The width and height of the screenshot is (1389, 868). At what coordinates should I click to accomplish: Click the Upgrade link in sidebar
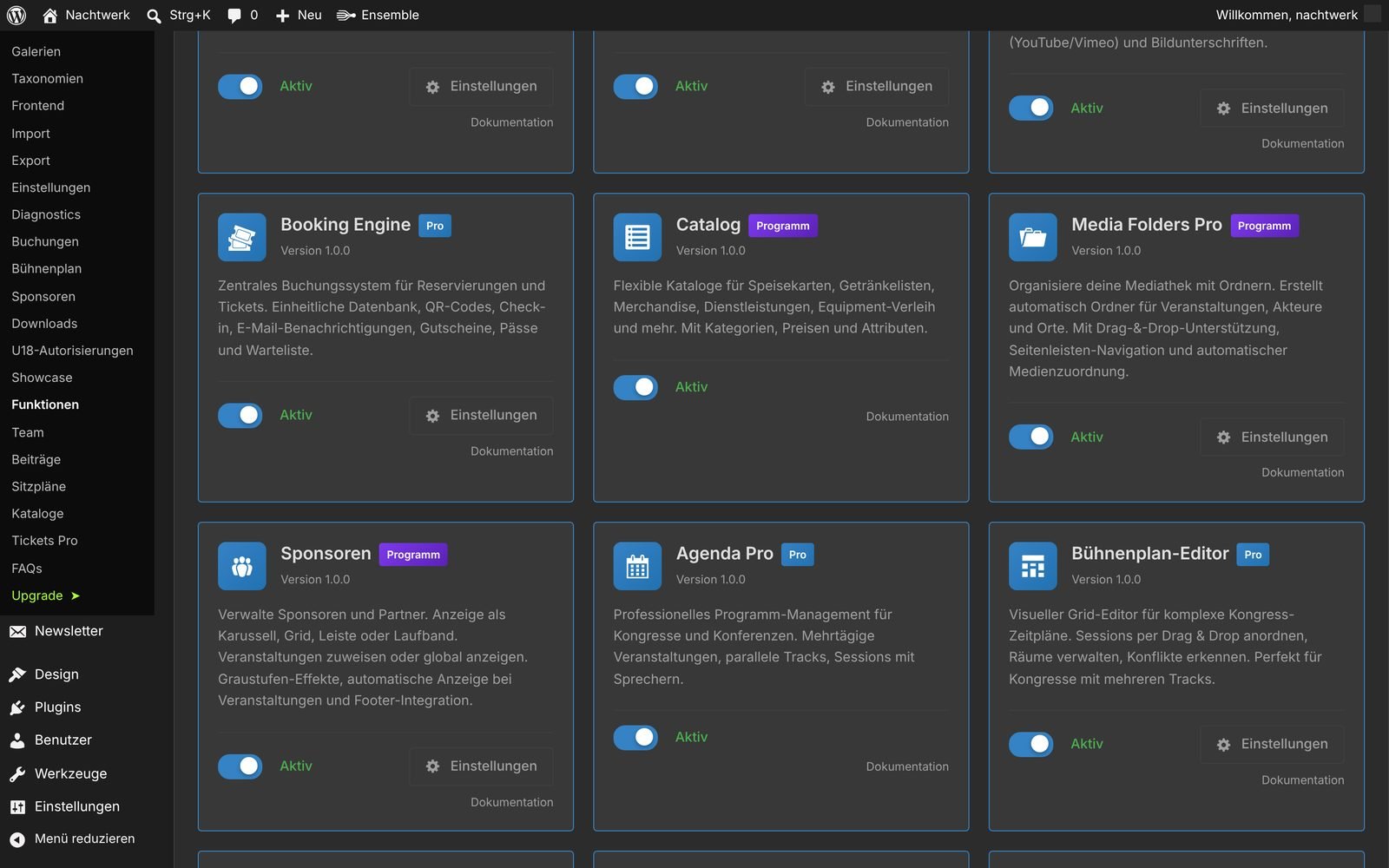45,595
